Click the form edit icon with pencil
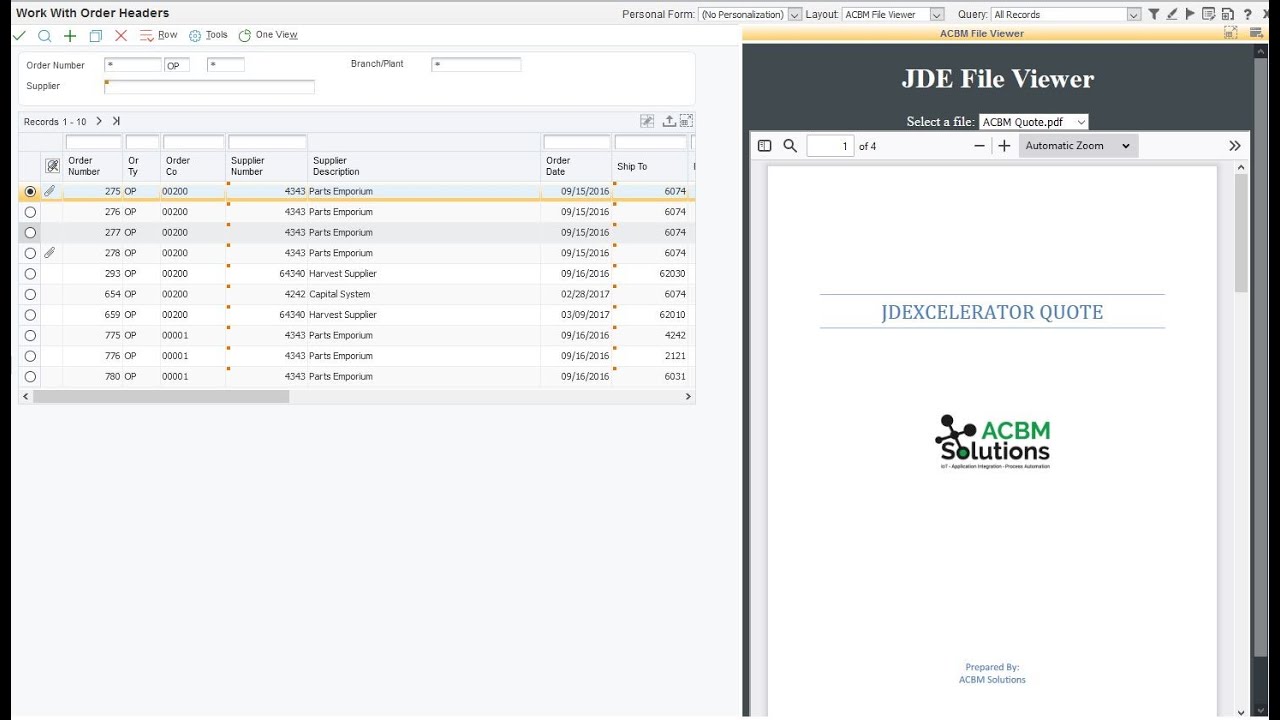 (1209, 14)
